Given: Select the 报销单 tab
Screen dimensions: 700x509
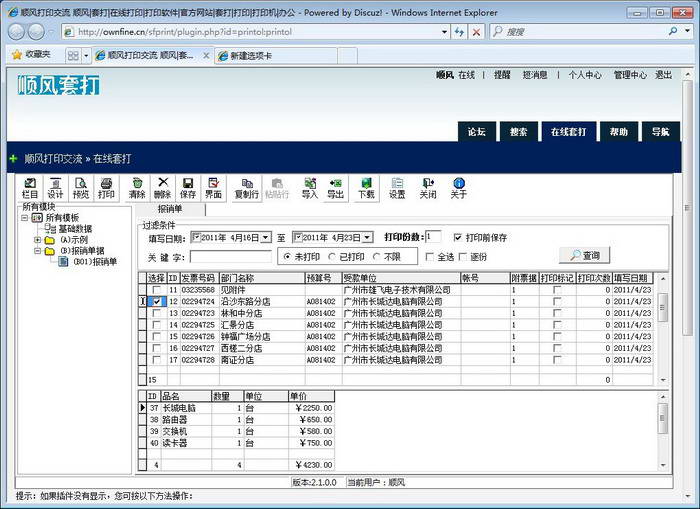Looking at the screenshot, I should point(170,209).
